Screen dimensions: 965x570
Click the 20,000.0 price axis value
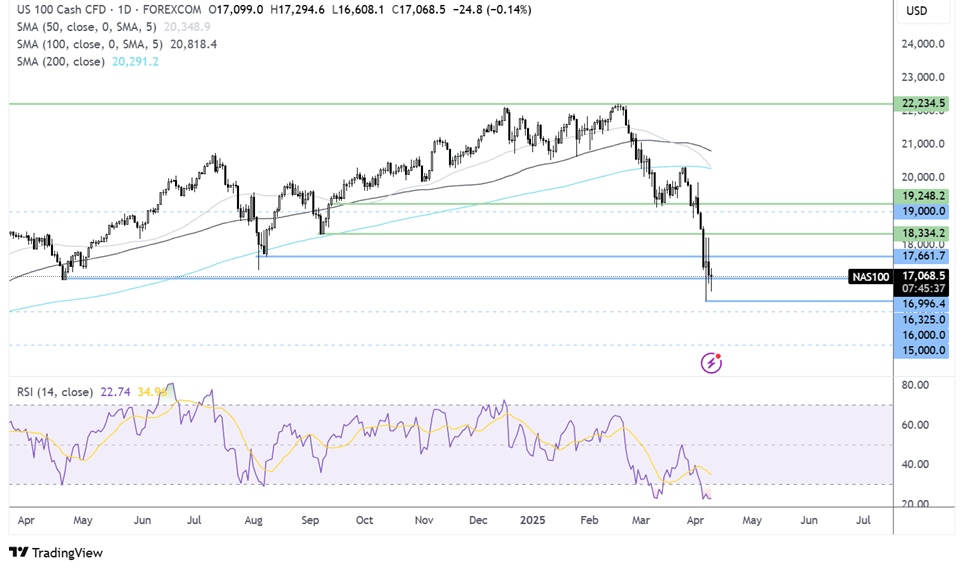923,177
